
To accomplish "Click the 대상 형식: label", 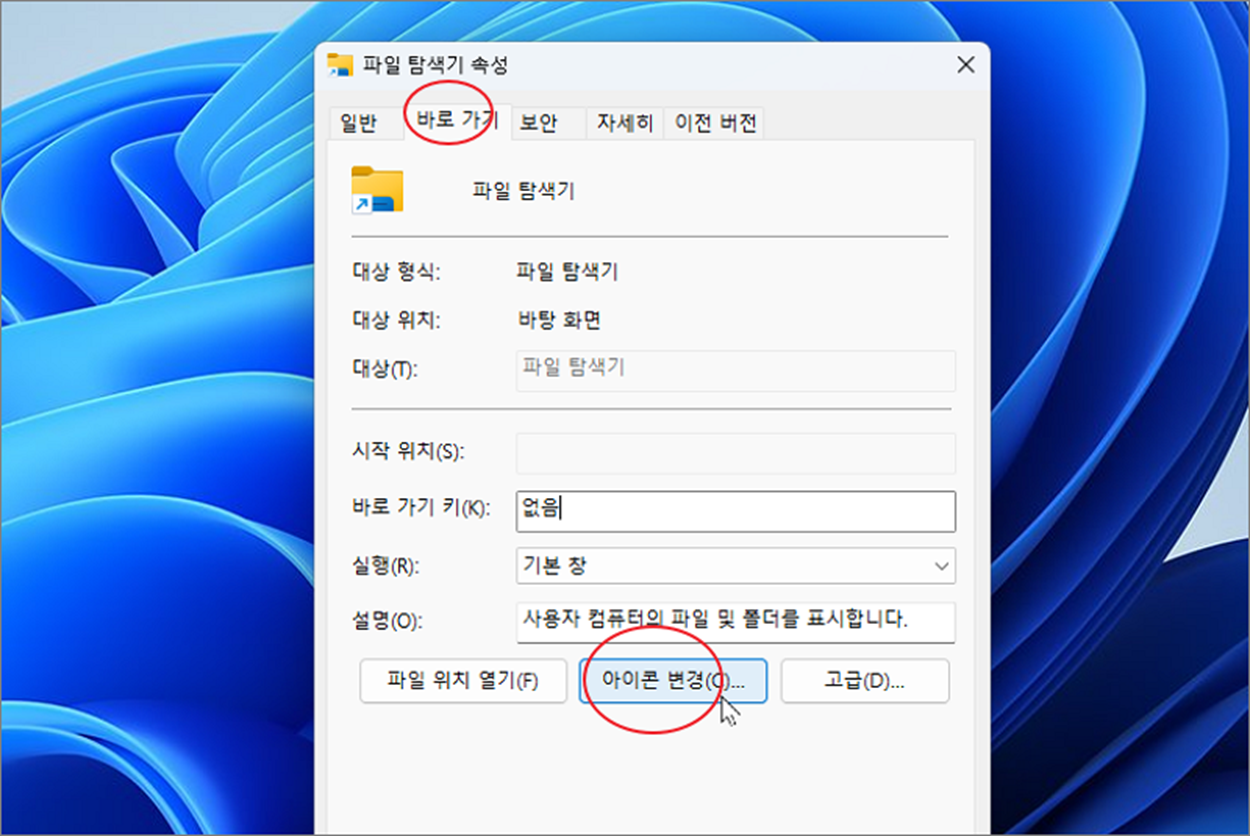I will [x=397, y=271].
